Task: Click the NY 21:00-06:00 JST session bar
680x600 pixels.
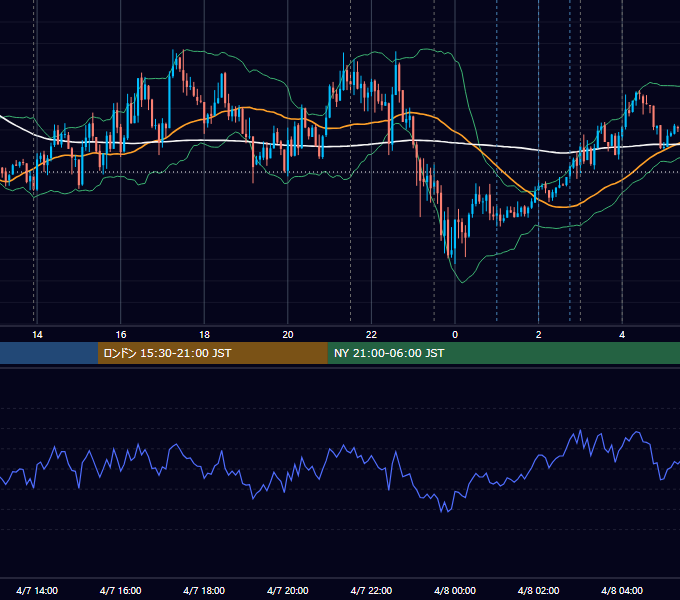Action: click(503, 353)
